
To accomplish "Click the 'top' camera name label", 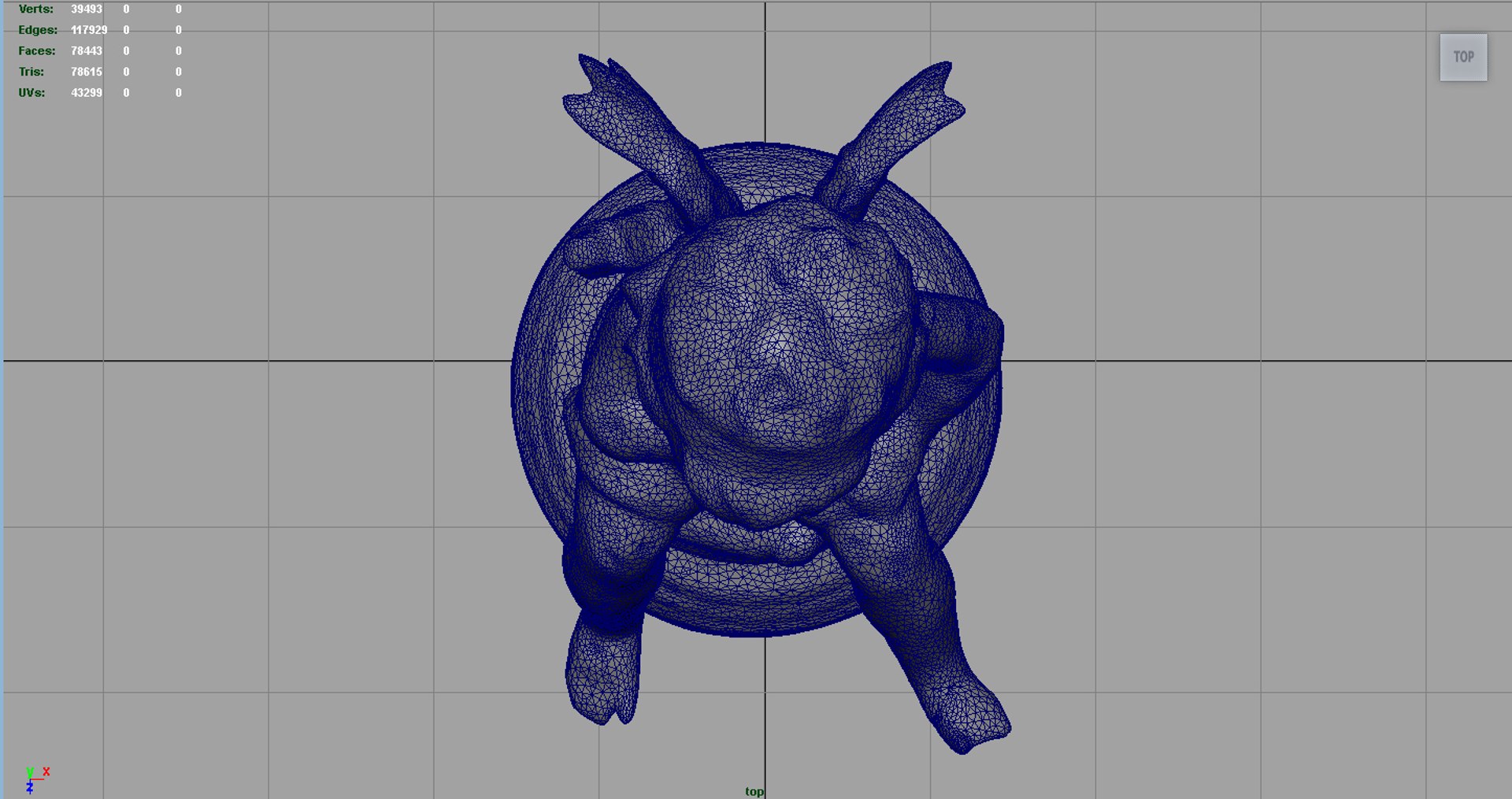I will (754, 791).
